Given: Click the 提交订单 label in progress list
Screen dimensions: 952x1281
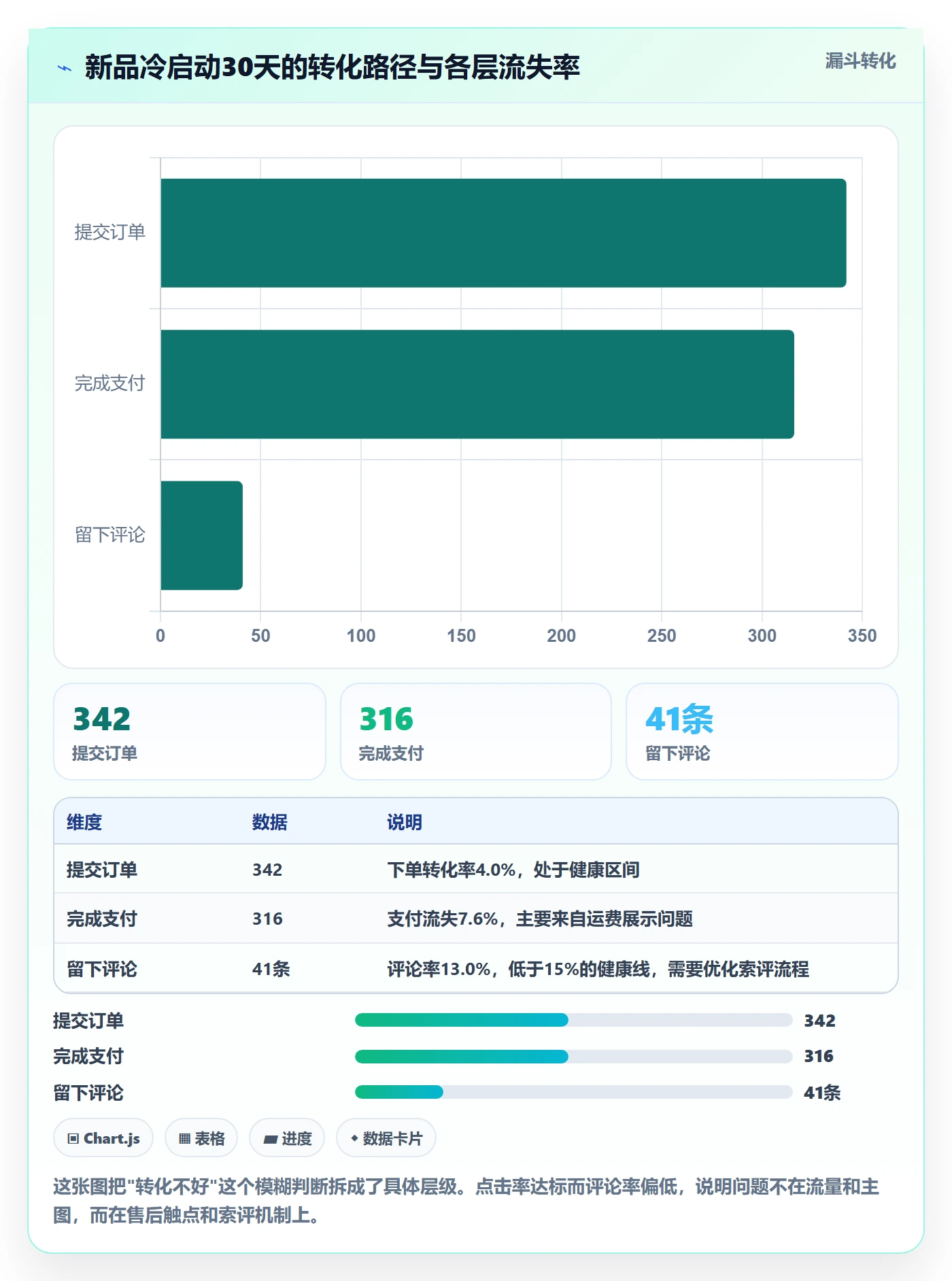Looking at the screenshot, I should click(x=88, y=1021).
